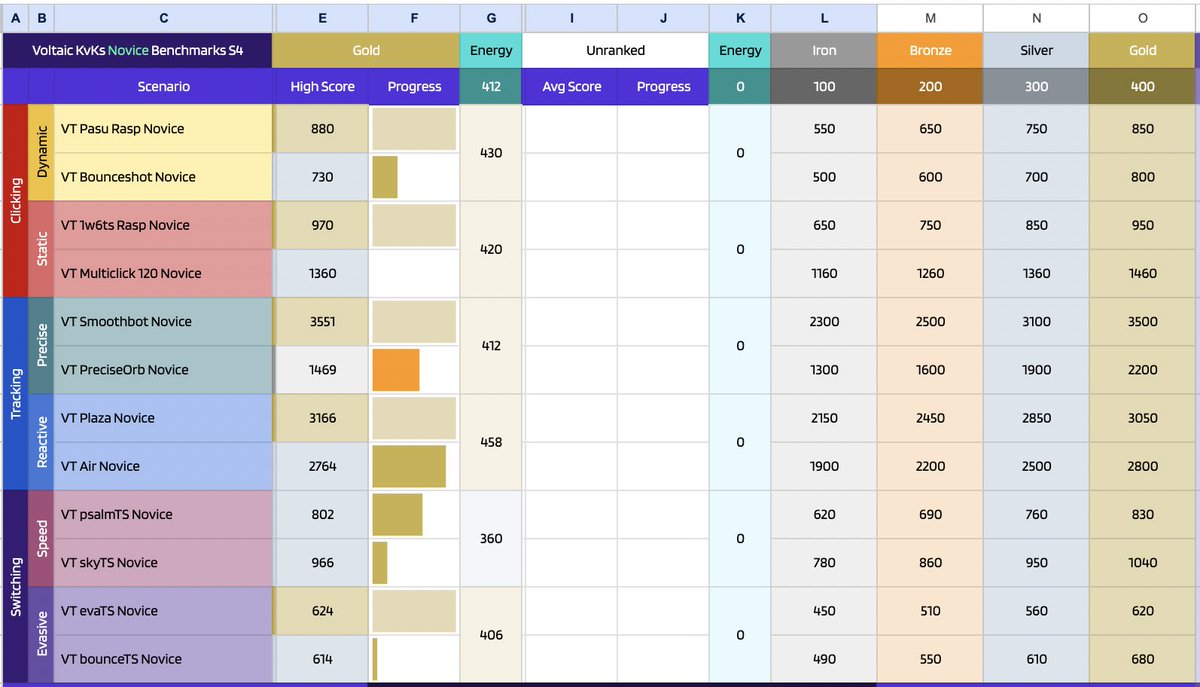The image size is (1200, 687).
Task: Select VT psalmTS Novice scenario cell
Action: 163,514
